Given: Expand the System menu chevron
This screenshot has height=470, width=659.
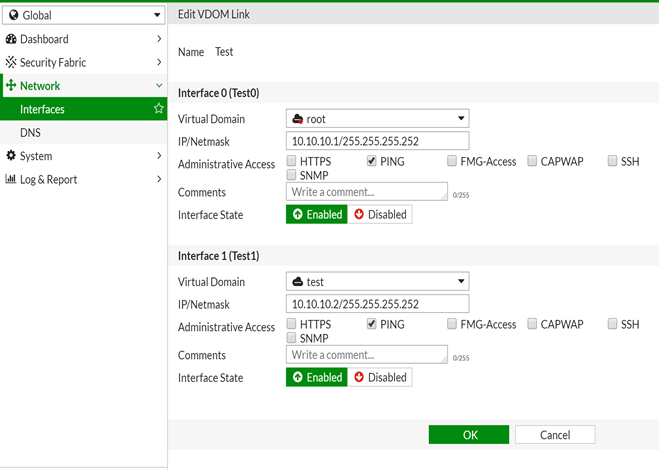Looking at the screenshot, I should tap(158, 156).
